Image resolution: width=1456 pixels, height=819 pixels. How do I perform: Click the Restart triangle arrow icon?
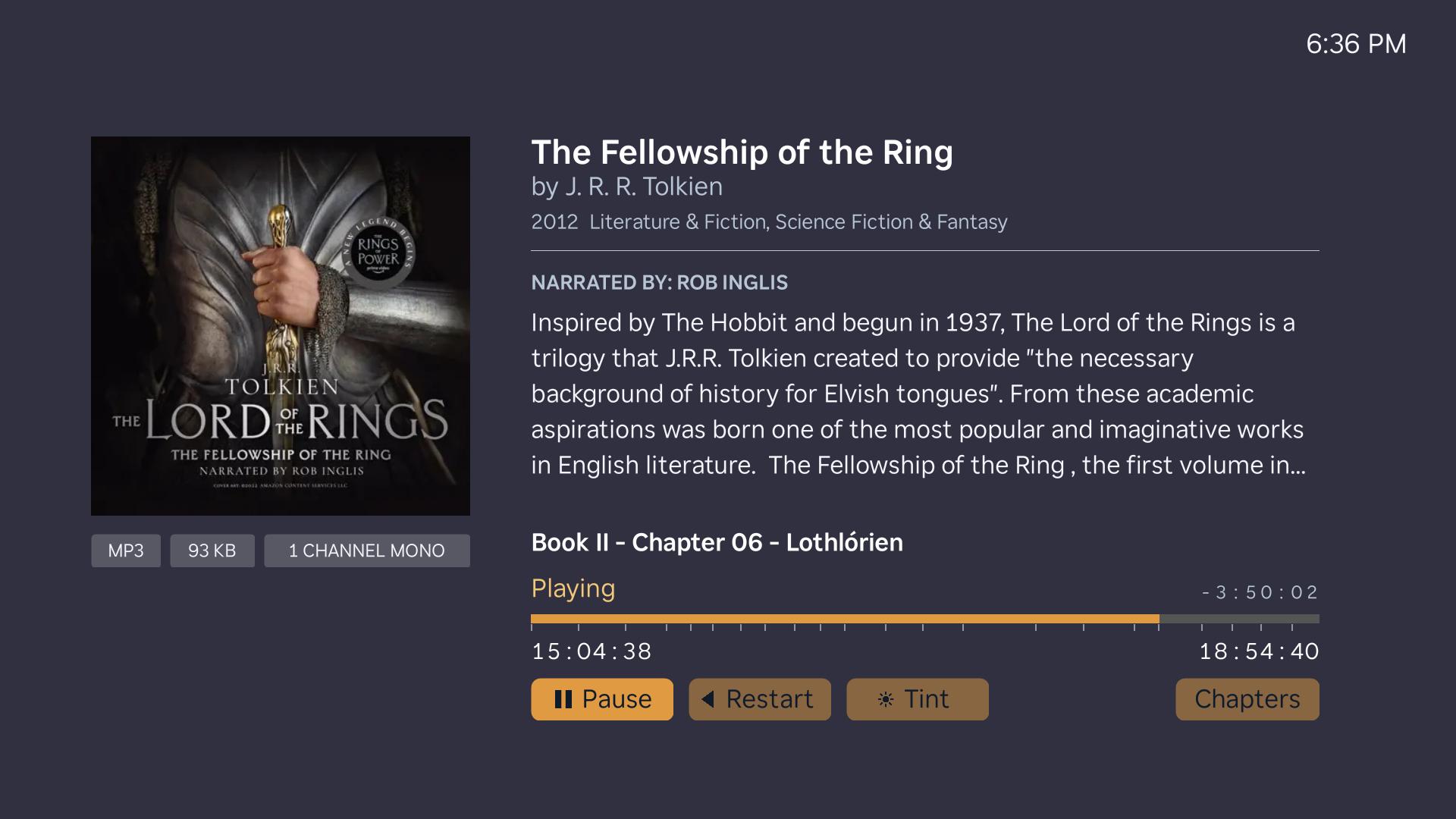pos(708,699)
